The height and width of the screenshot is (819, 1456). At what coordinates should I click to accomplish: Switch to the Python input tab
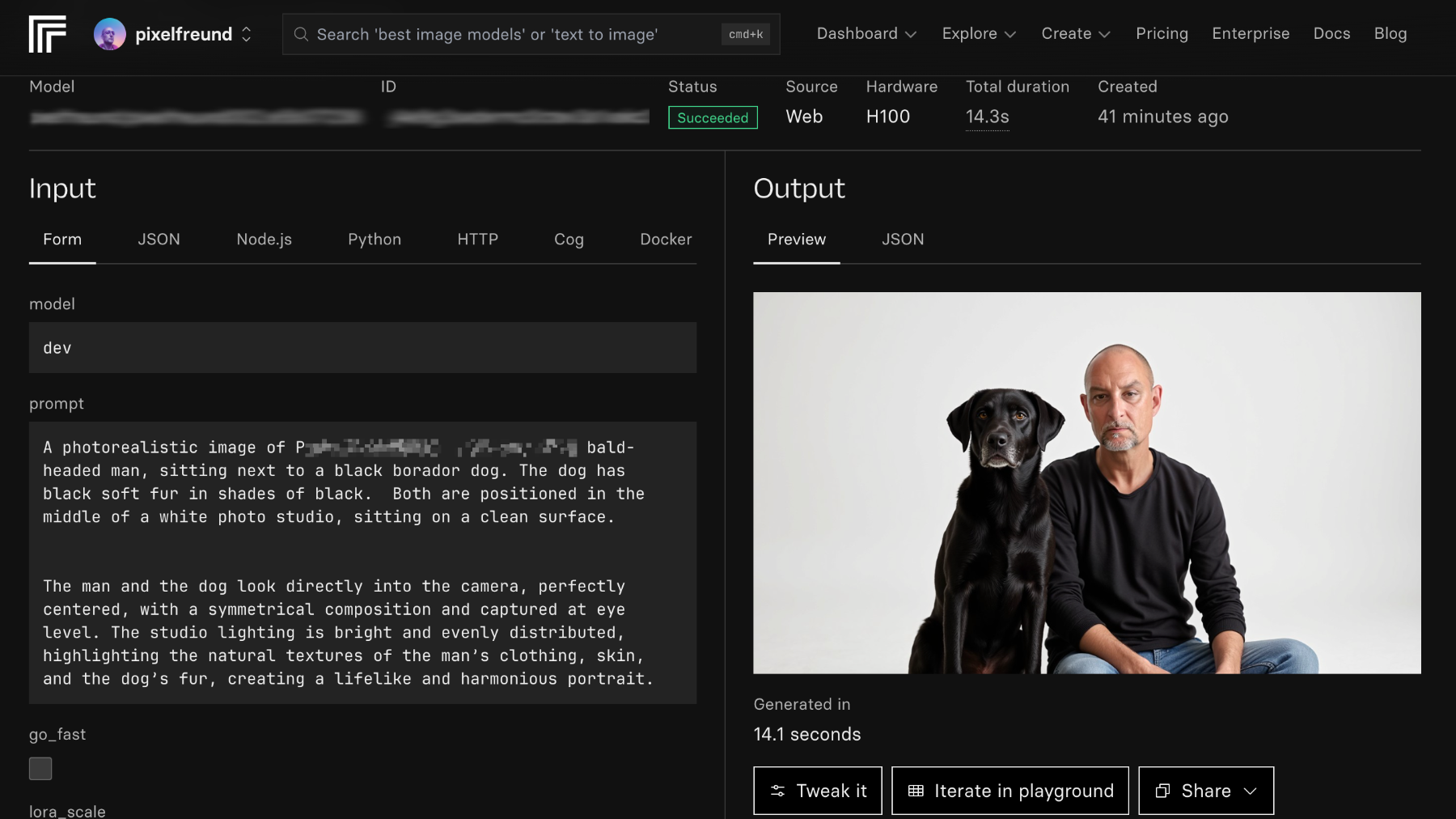click(x=375, y=240)
